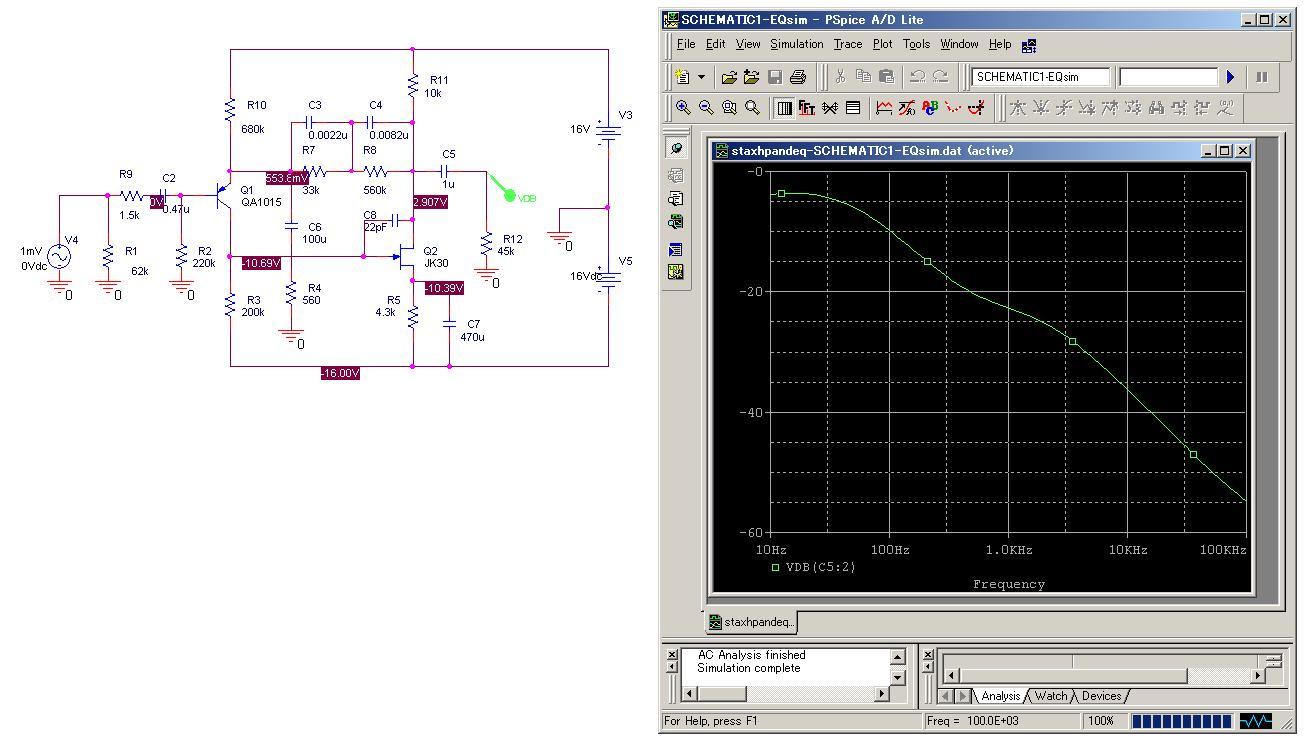Click the VDB(C5:2) trace legend label
This screenshot has height=745, width=1311.
click(820, 567)
